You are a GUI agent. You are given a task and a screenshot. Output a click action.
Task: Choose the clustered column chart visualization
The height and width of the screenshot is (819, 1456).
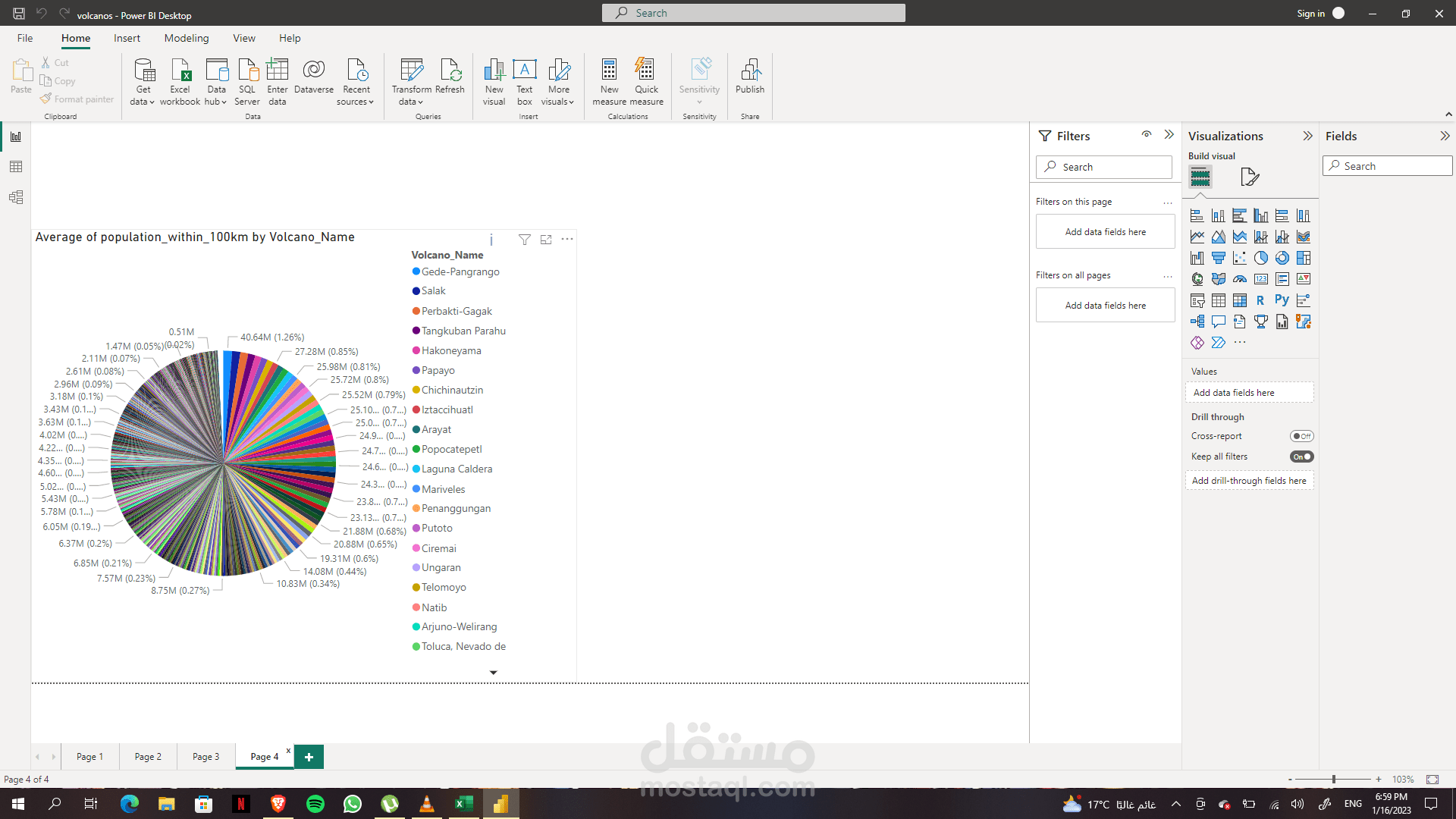click(1260, 215)
